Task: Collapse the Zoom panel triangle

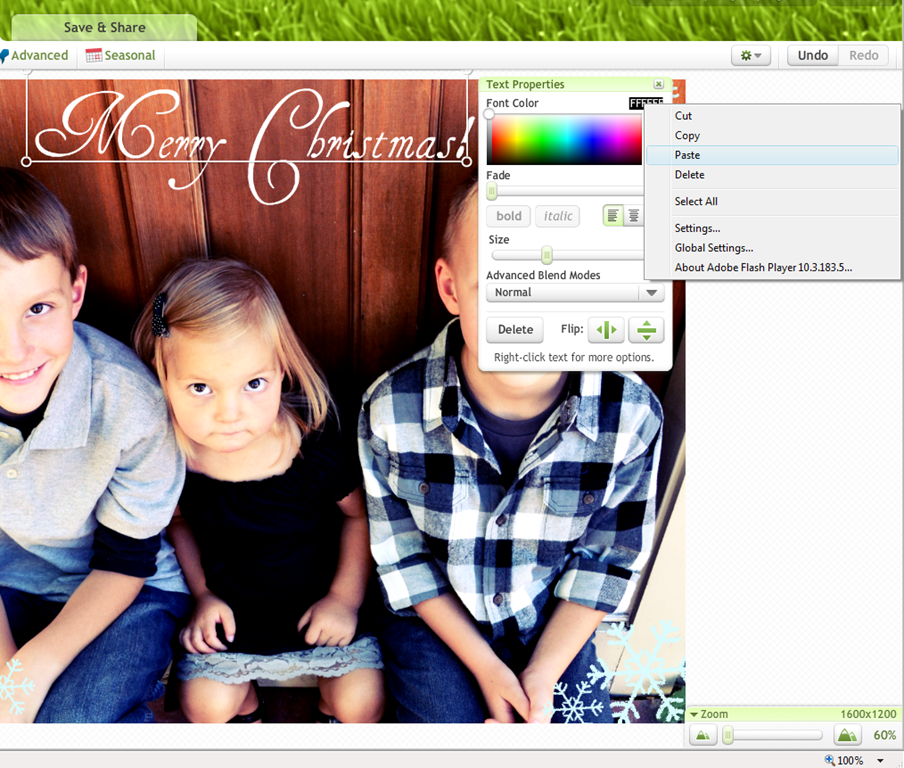Action: tap(694, 714)
